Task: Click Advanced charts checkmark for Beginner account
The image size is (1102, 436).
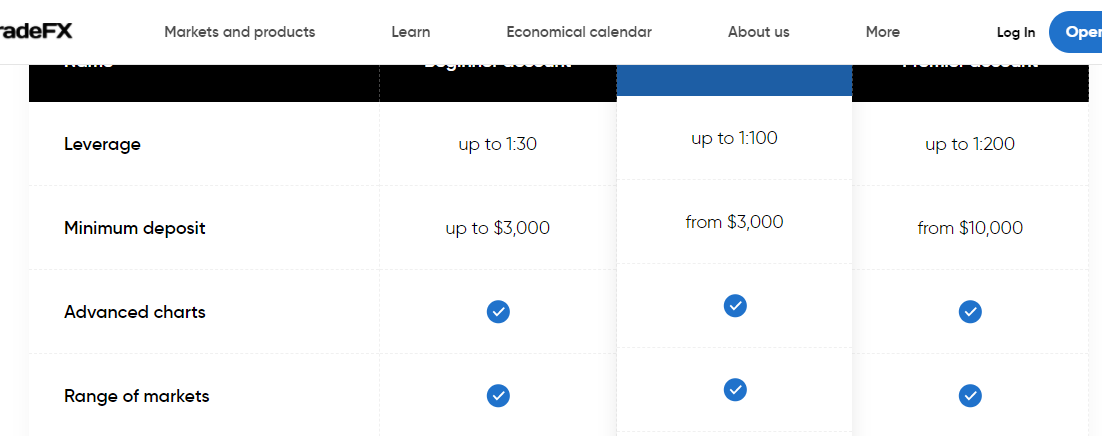Action: (x=498, y=312)
